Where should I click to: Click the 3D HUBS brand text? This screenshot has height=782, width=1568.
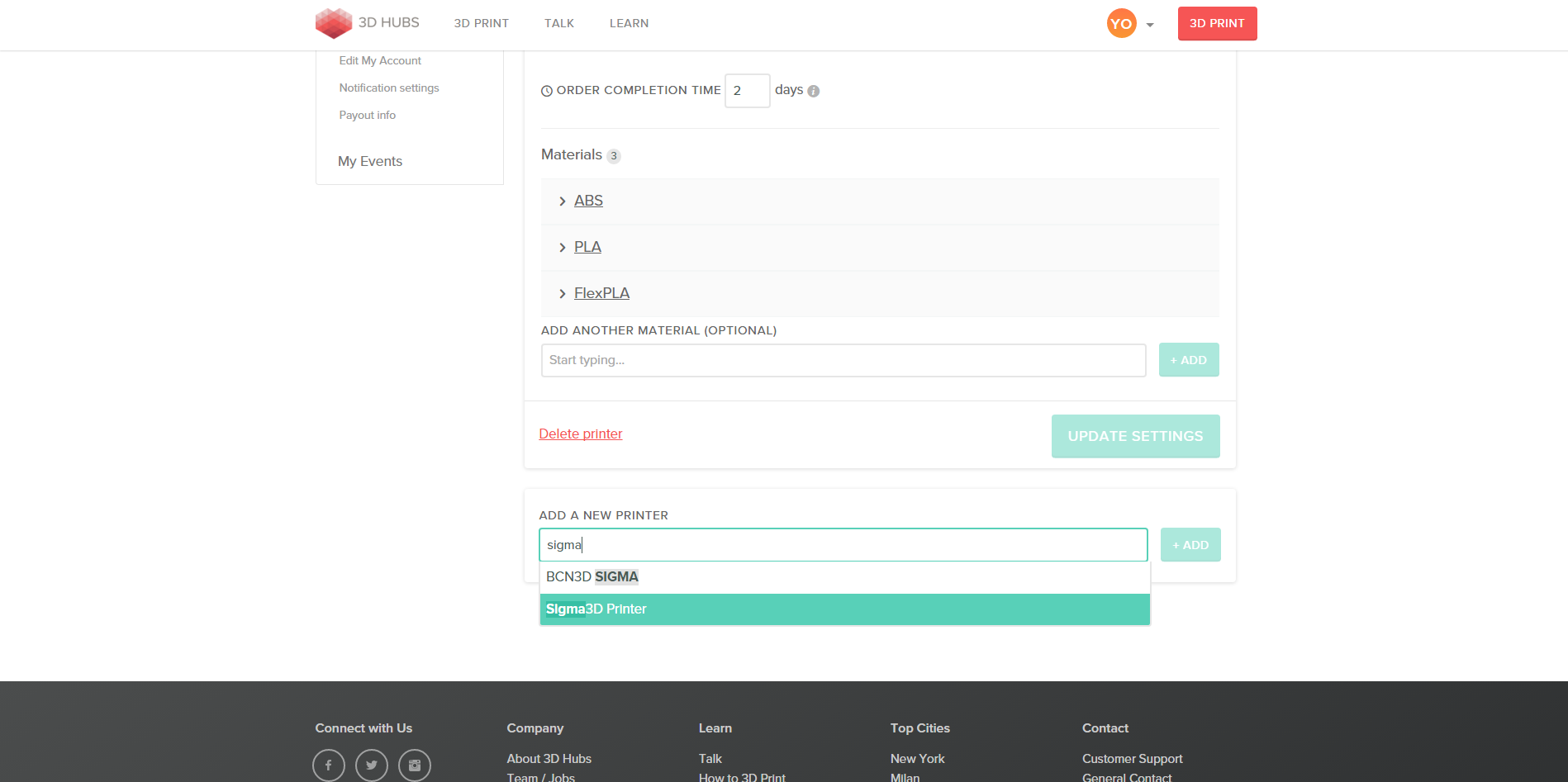point(388,22)
